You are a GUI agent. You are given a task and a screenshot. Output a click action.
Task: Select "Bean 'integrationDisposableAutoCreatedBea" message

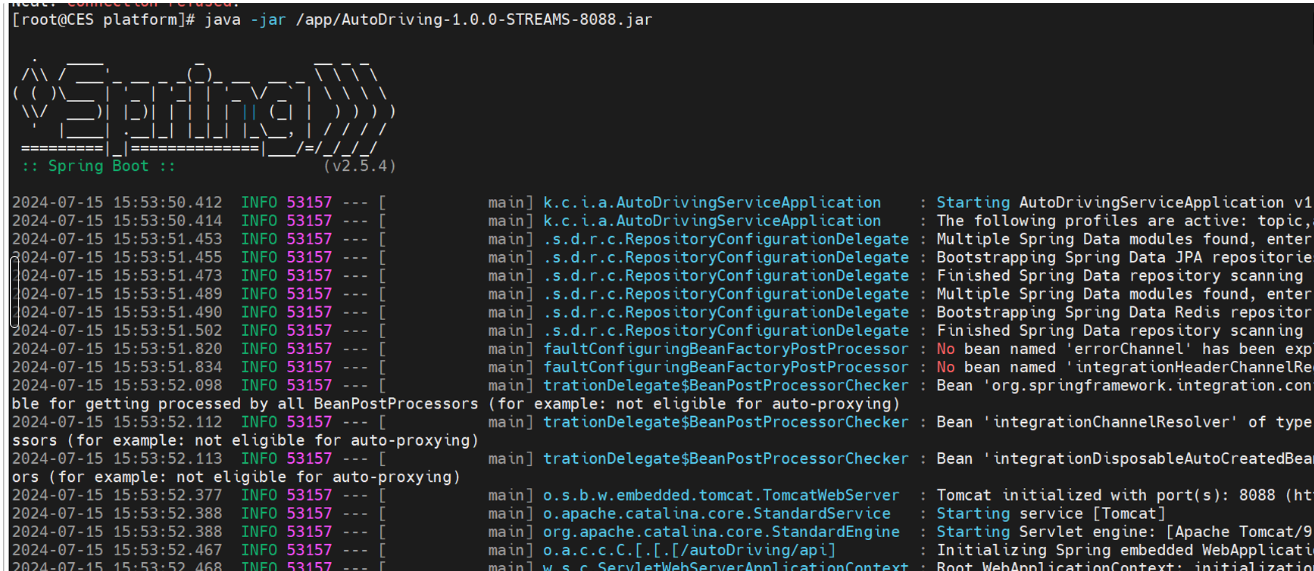(1124, 458)
